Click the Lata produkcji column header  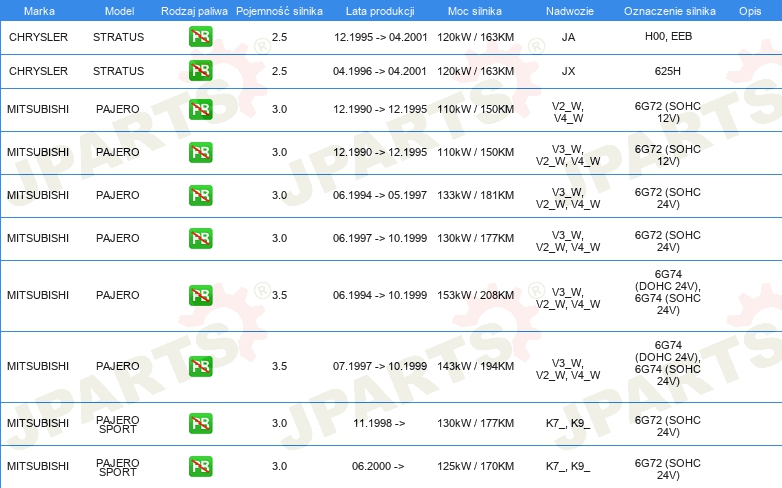[380, 11]
